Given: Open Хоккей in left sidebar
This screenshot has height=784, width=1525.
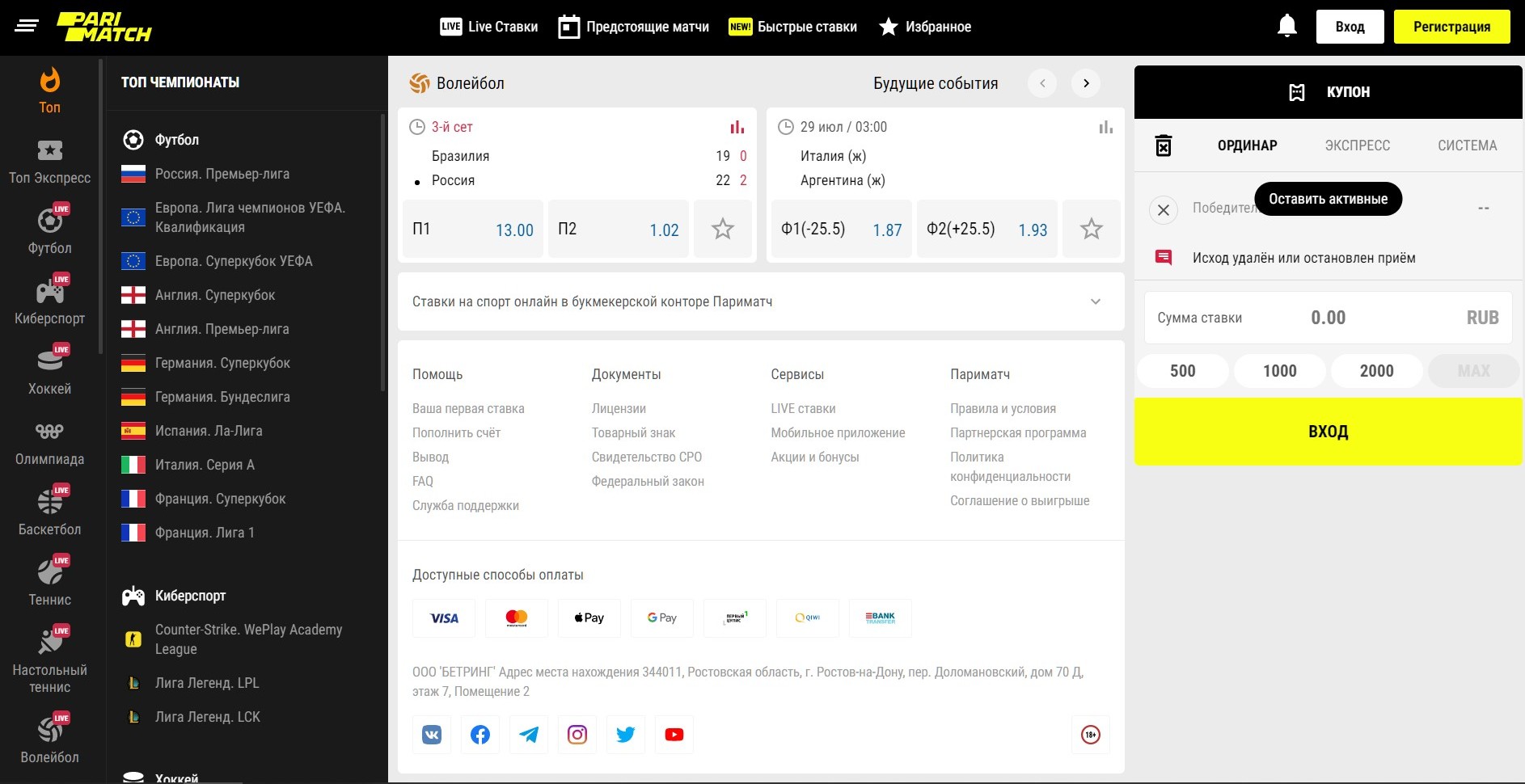Looking at the screenshot, I should 50,371.
